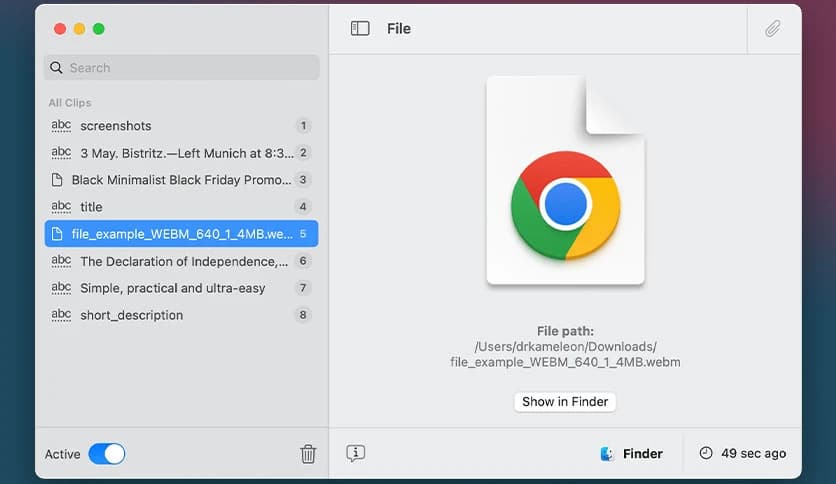
Task: Click the File title in header
Action: [x=399, y=29]
